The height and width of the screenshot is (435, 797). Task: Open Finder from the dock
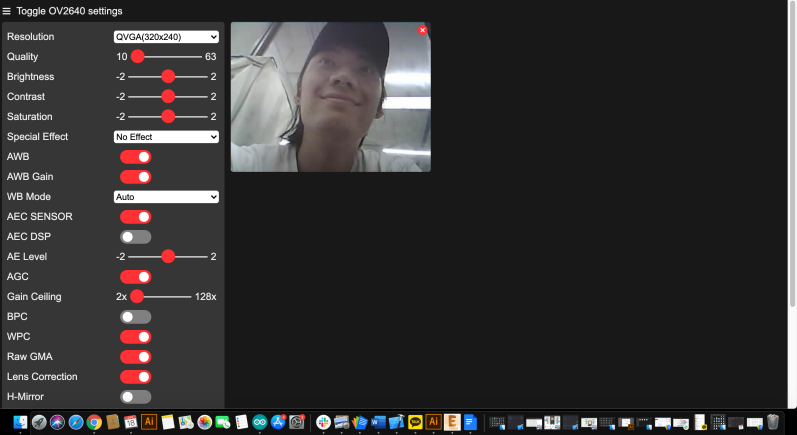[20, 422]
